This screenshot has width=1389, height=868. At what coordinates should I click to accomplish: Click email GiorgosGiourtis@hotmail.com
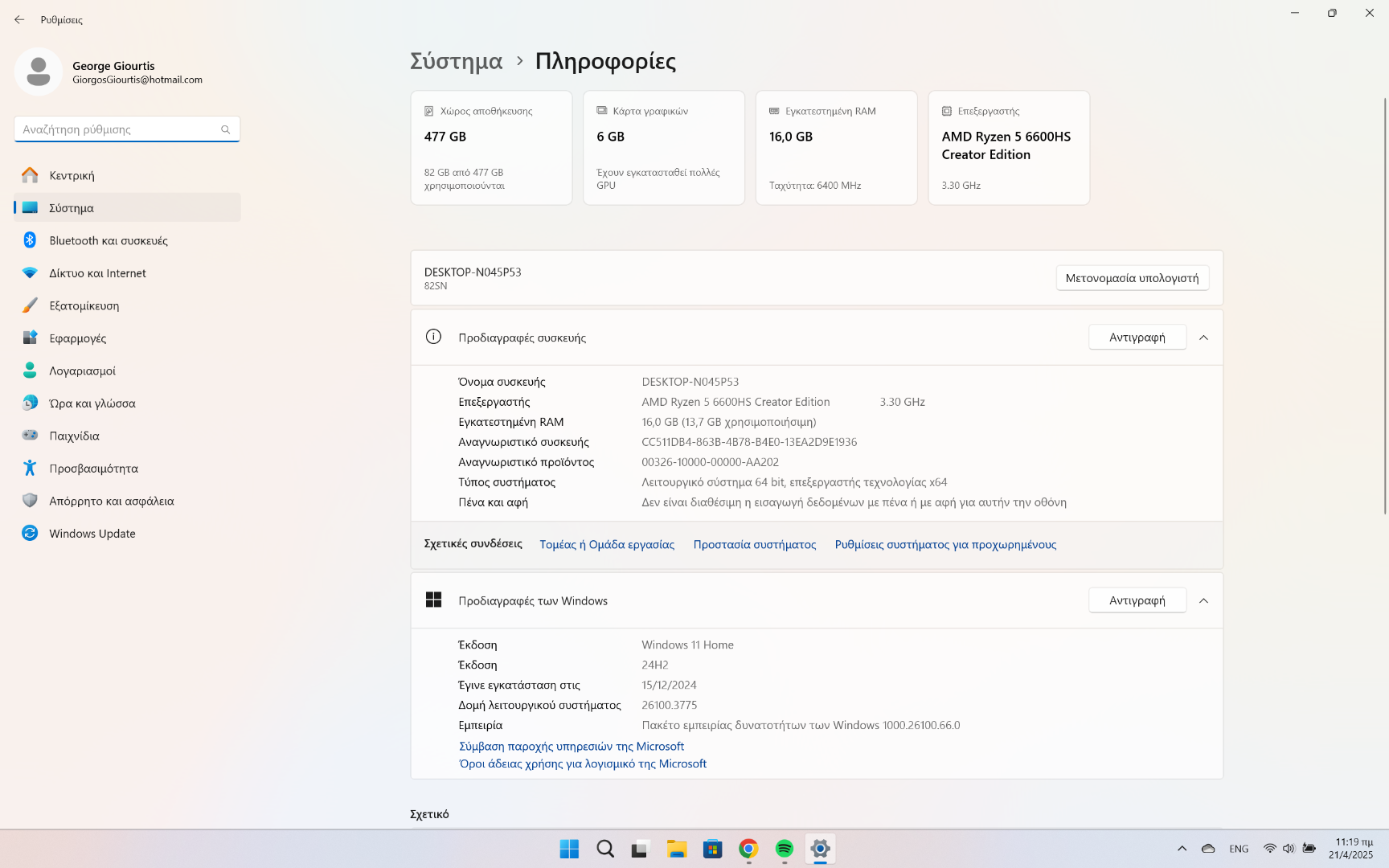pos(137,80)
